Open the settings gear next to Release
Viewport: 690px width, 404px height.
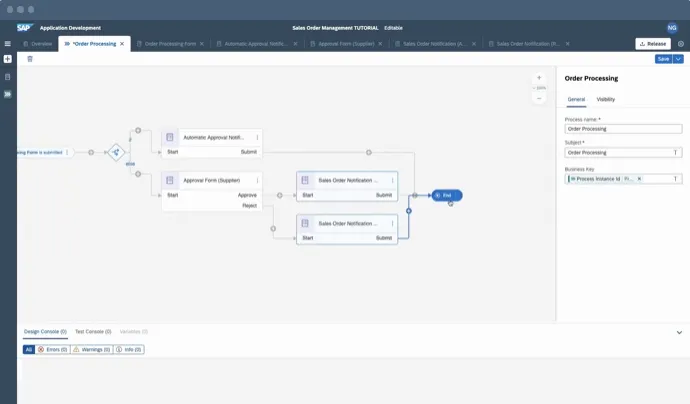(x=681, y=44)
